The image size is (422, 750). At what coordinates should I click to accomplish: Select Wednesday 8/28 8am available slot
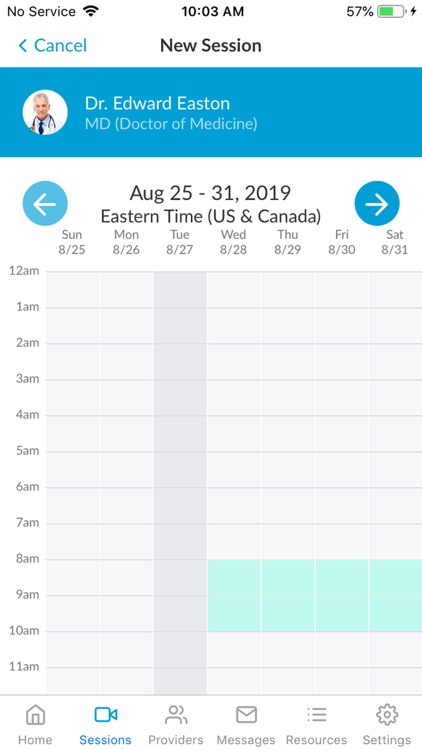click(234, 577)
